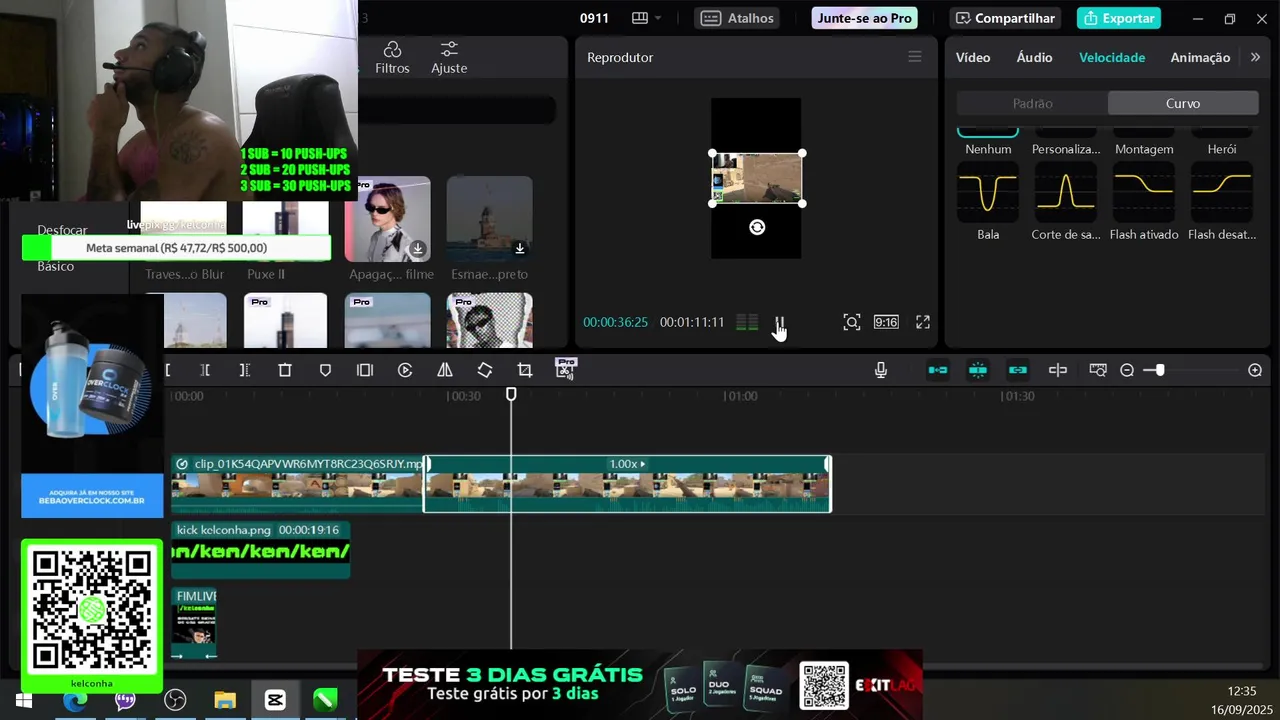Switch to the Áudio tab
1280x720 pixels.
point(1034,58)
